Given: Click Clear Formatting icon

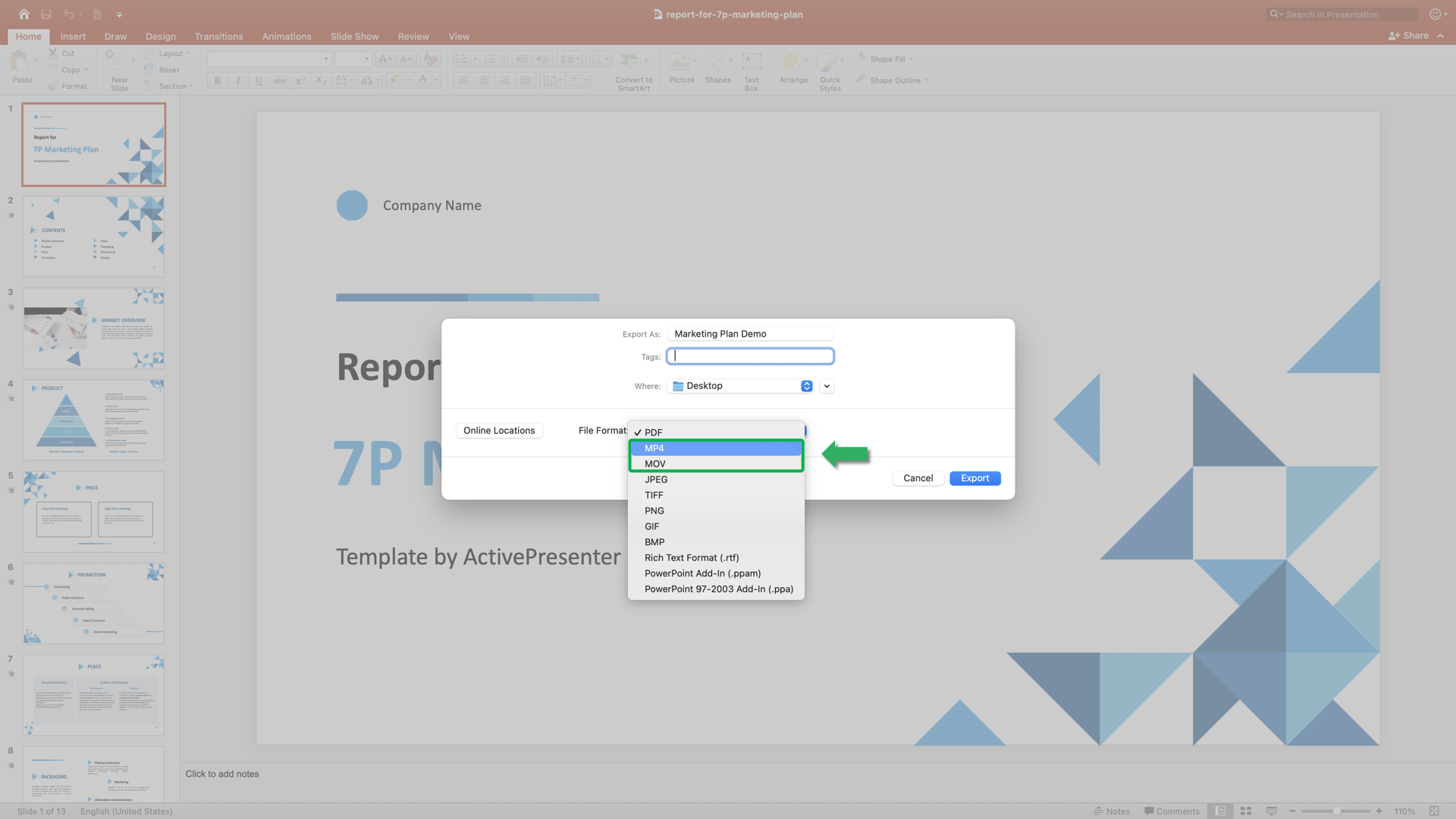Looking at the screenshot, I should (x=431, y=59).
